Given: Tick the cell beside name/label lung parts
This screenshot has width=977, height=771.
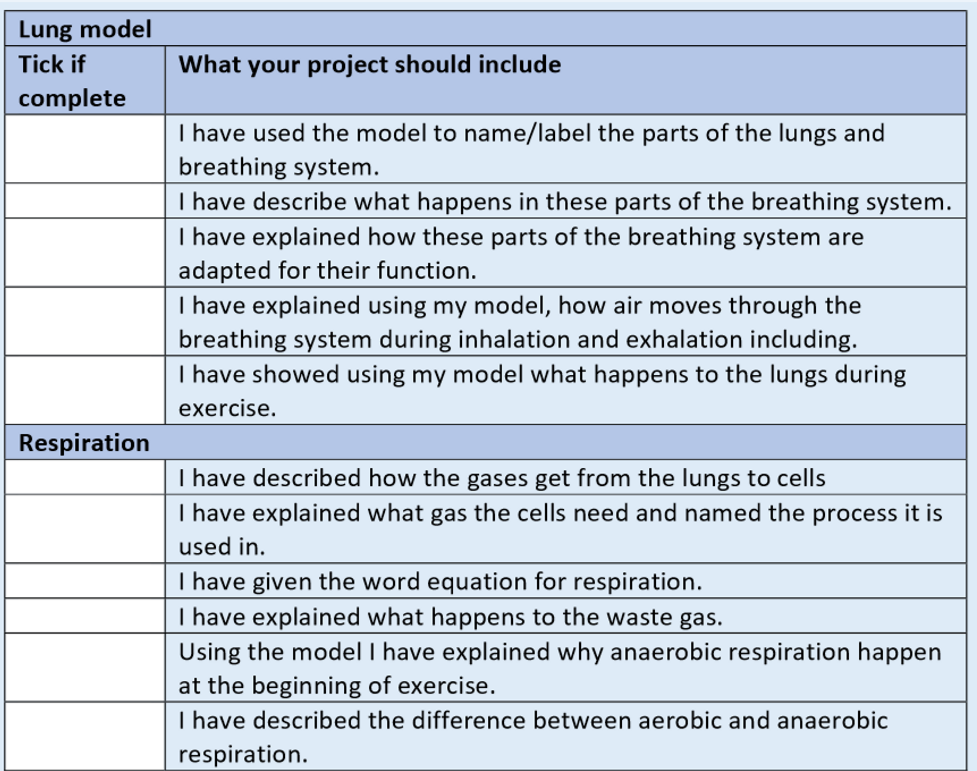Looking at the screenshot, I should point(85,149).
